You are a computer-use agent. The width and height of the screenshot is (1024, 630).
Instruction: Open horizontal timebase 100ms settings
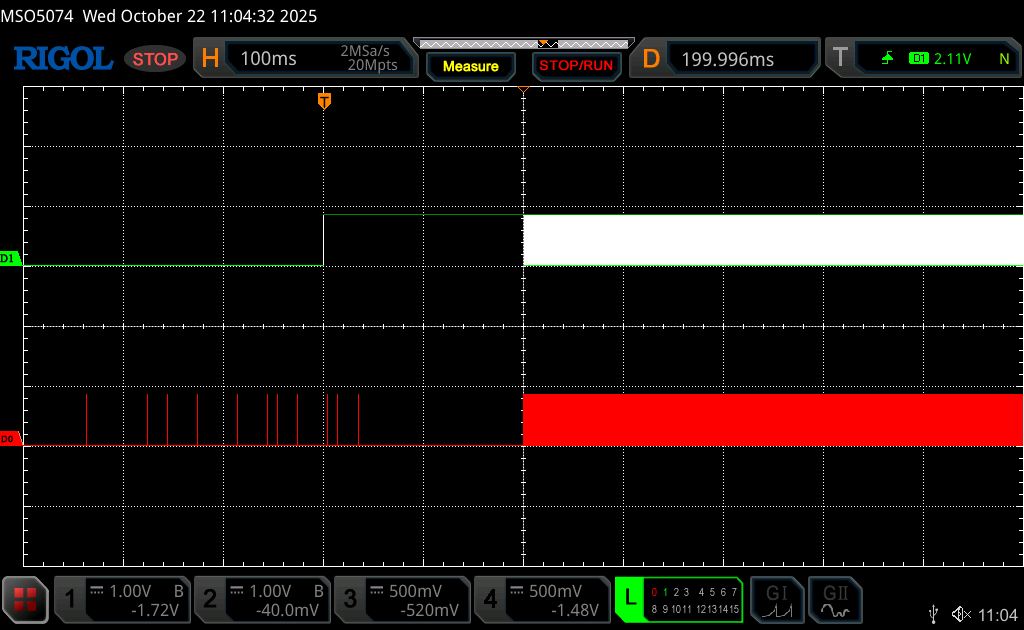(306, 59)
